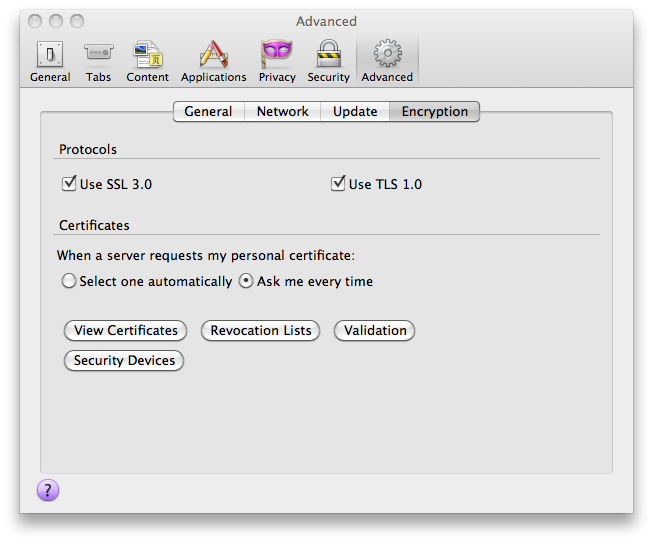Open the Content preferences pane

(147, 60)
